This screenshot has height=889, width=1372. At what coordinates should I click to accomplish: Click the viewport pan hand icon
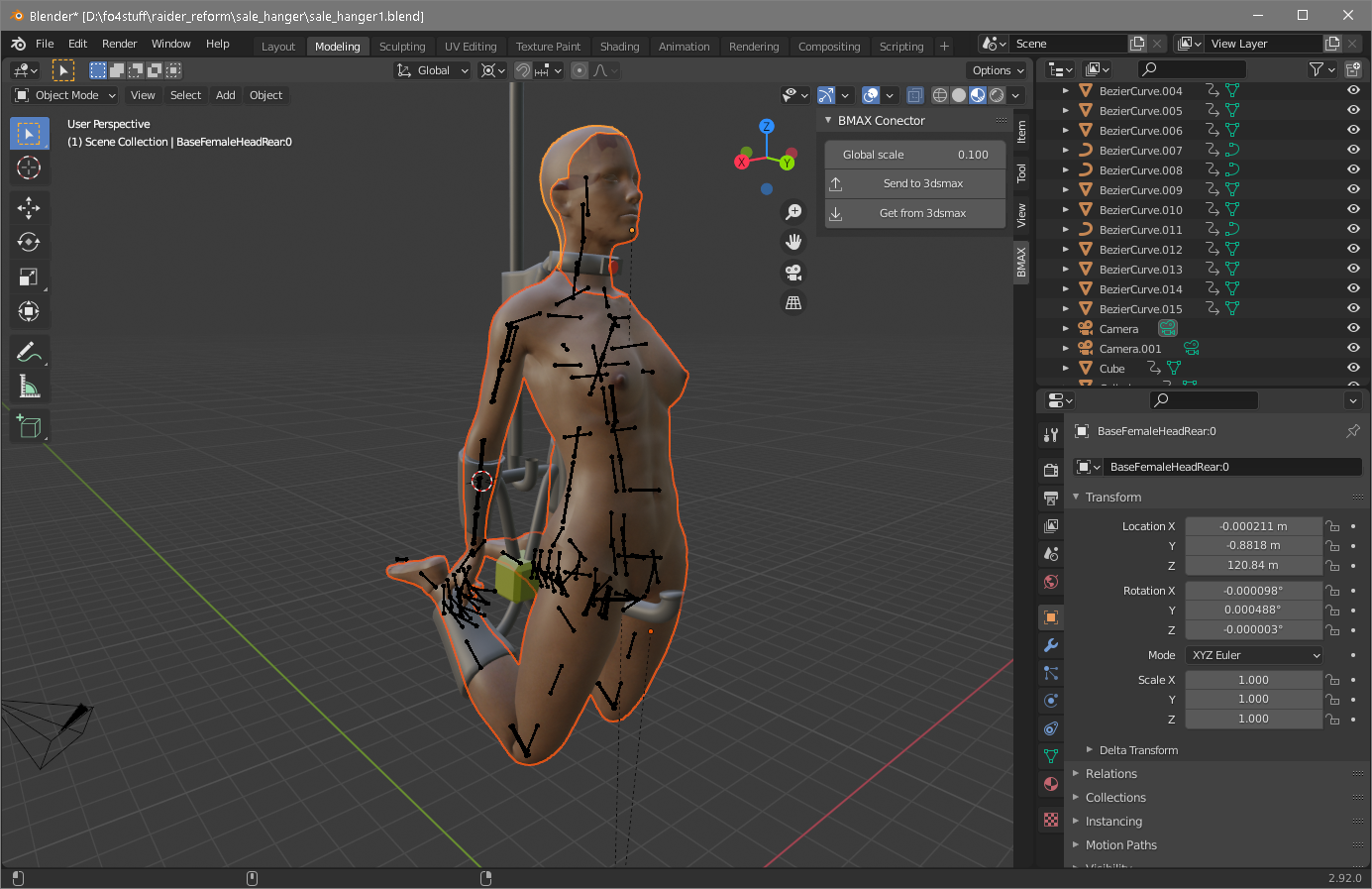point(793,242)
